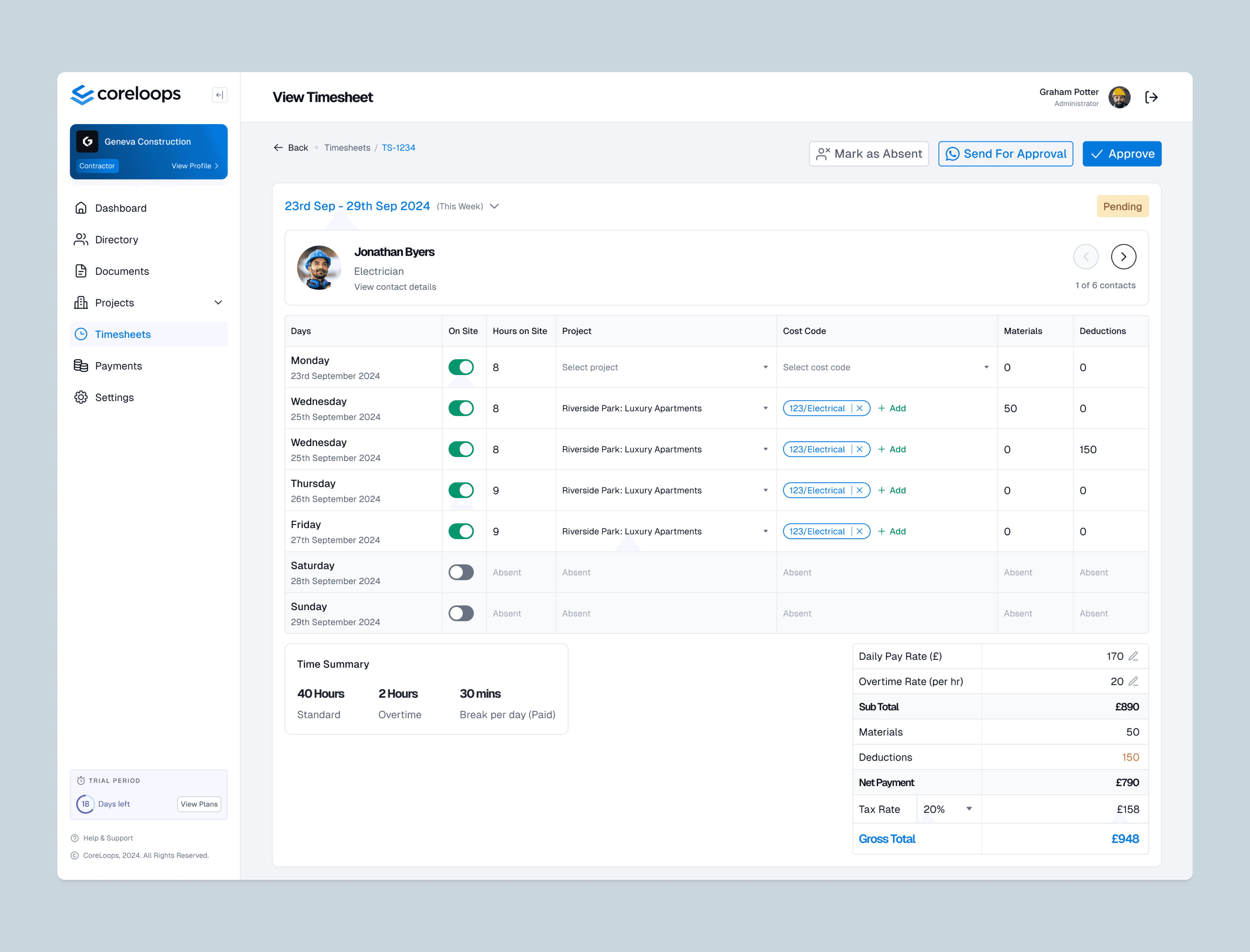
Task: Go to Documents in the sidebar
Action: click(x=122, y=271)
